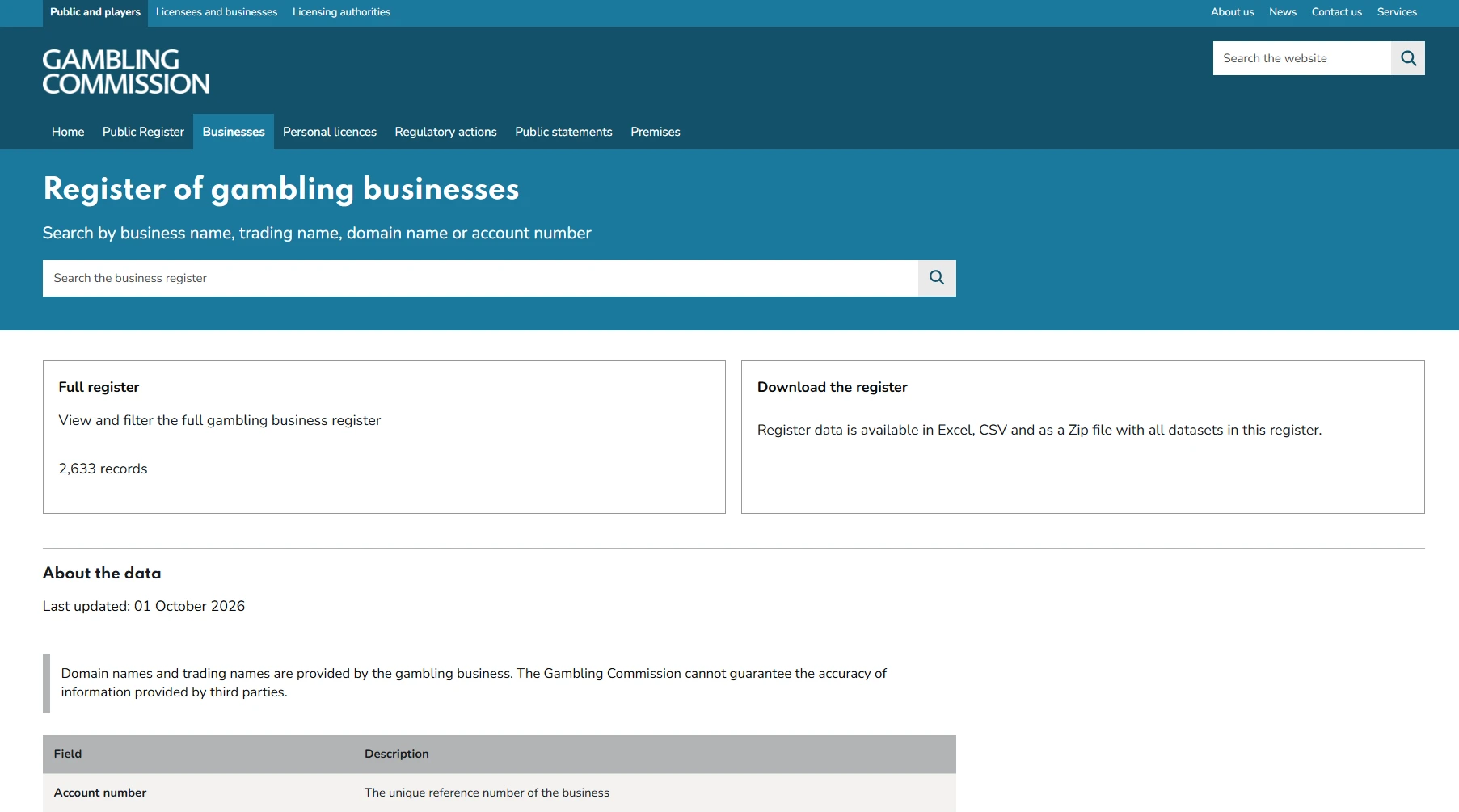Click 'The unique reference number of the business'
Screen dimensions: 1459x812
(487, 793)
